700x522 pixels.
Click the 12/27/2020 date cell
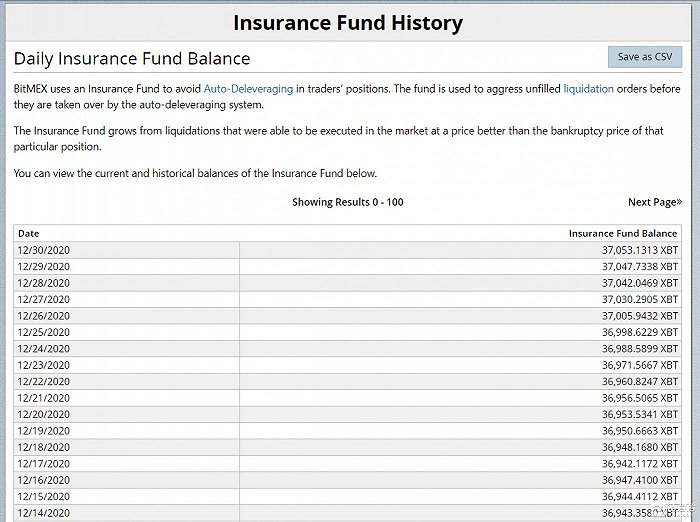(43, 299)
